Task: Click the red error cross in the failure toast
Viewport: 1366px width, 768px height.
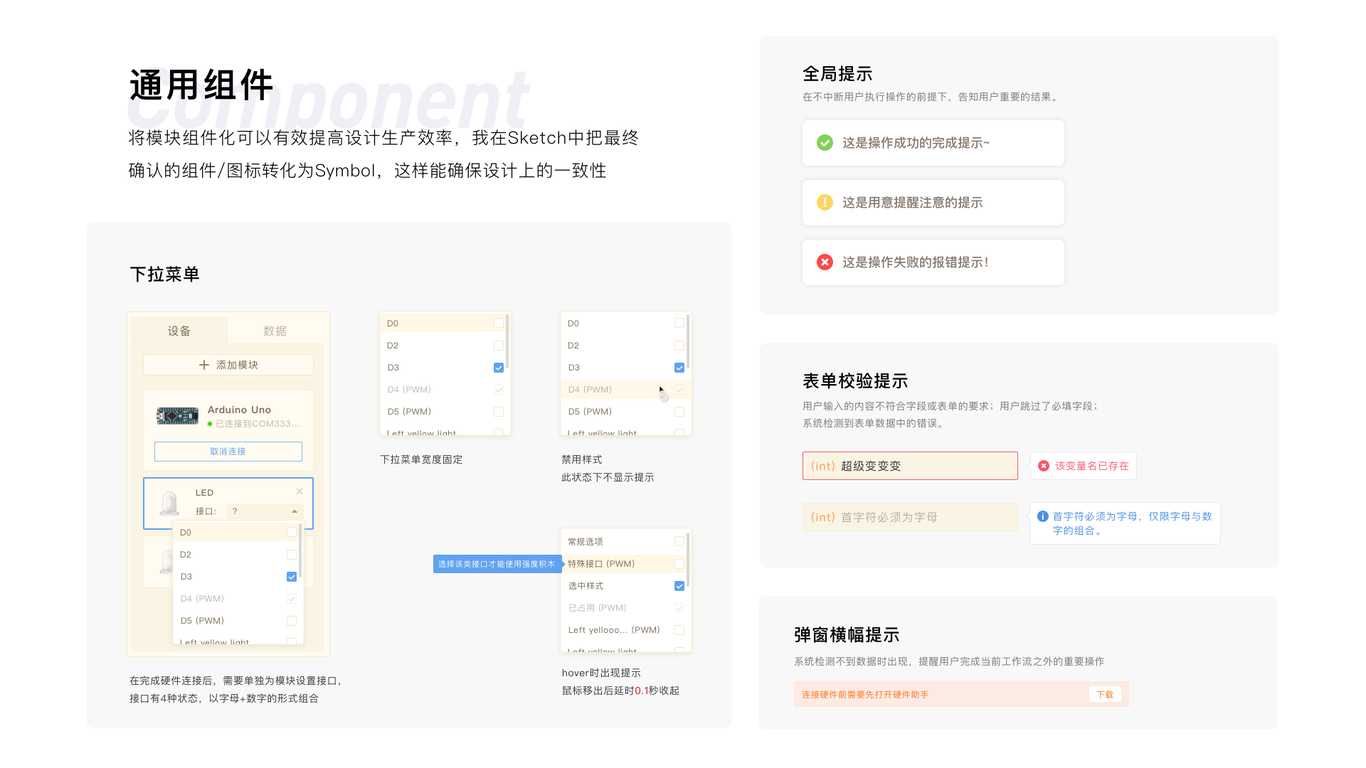Action: click(825, 262)
